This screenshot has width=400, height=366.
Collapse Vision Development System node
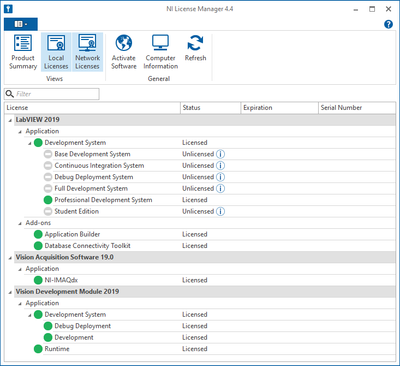coord(30,315)
